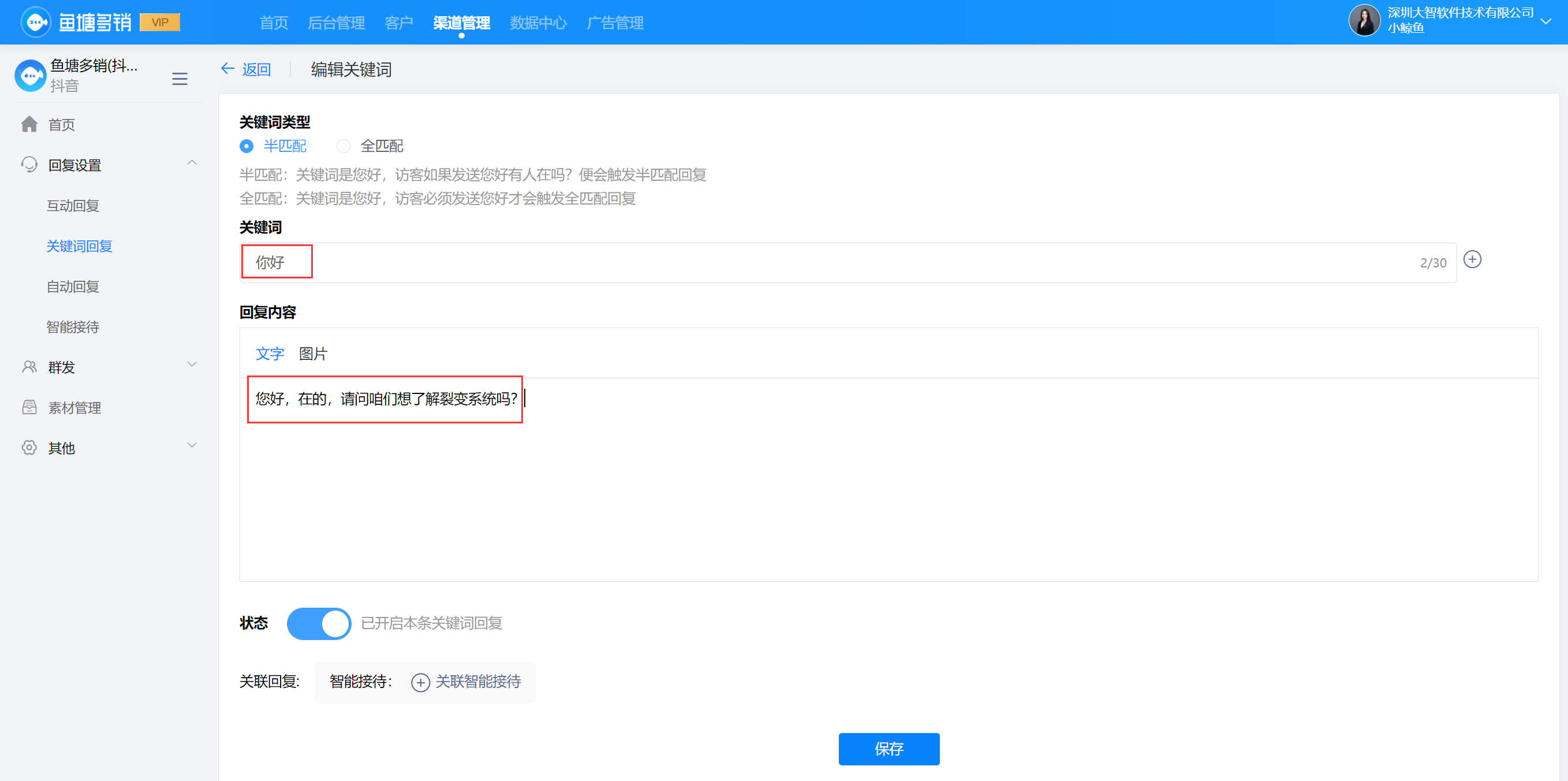The height and width of the screenshot is (781, 1568).
Task: Select the 半匹配 radio button
Action: (247, 146)
